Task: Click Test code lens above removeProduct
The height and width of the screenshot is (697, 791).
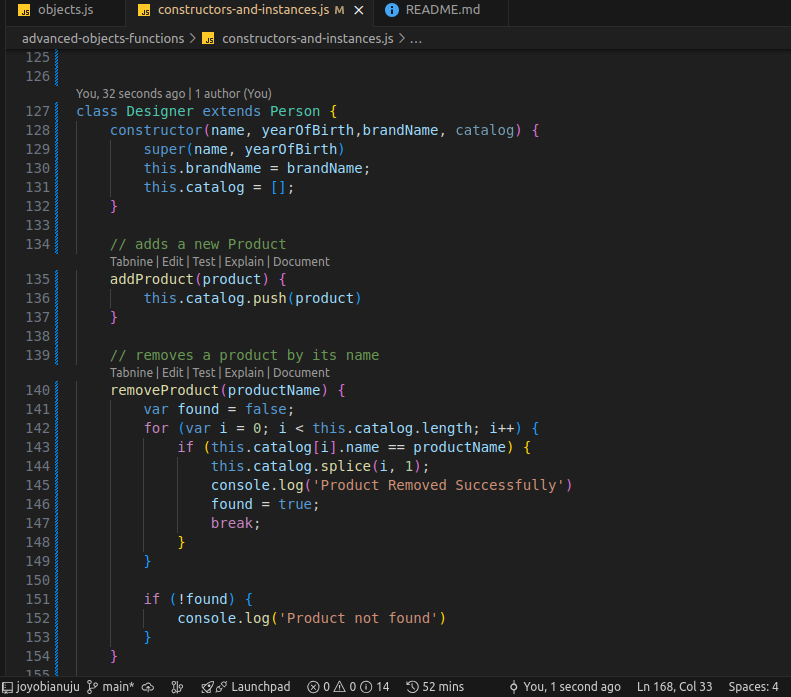Action: [x=204, y=373]
